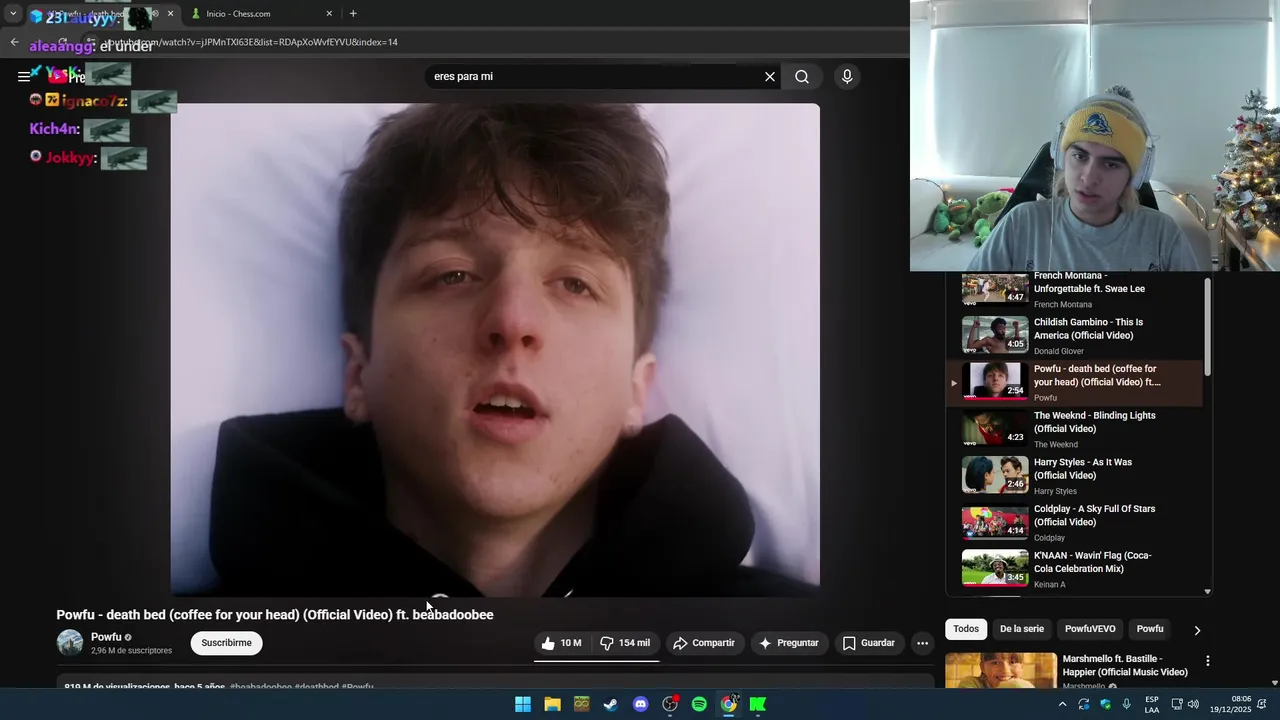Switch to the Inicio - Chess.com tab
This screenshot has height=720, width=1280.
point(258,14)
